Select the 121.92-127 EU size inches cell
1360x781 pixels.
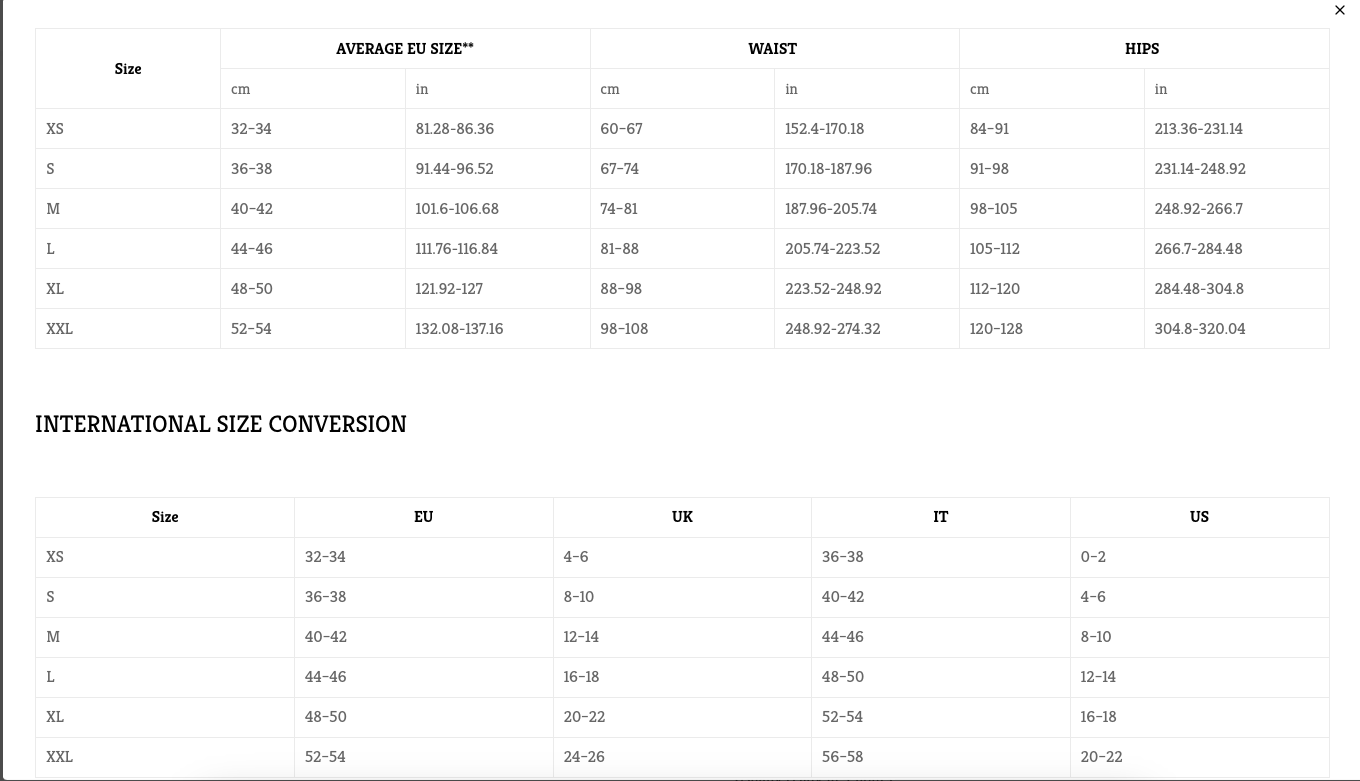coord(449,289)
